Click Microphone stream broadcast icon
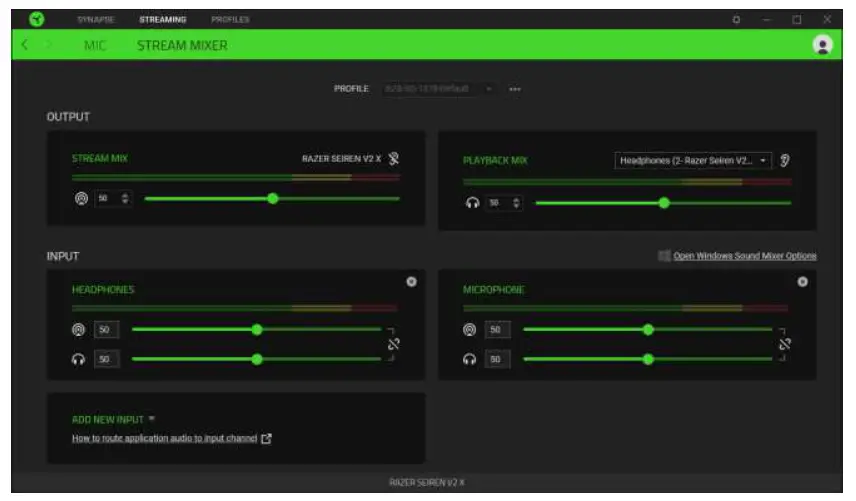 (469, 330)
